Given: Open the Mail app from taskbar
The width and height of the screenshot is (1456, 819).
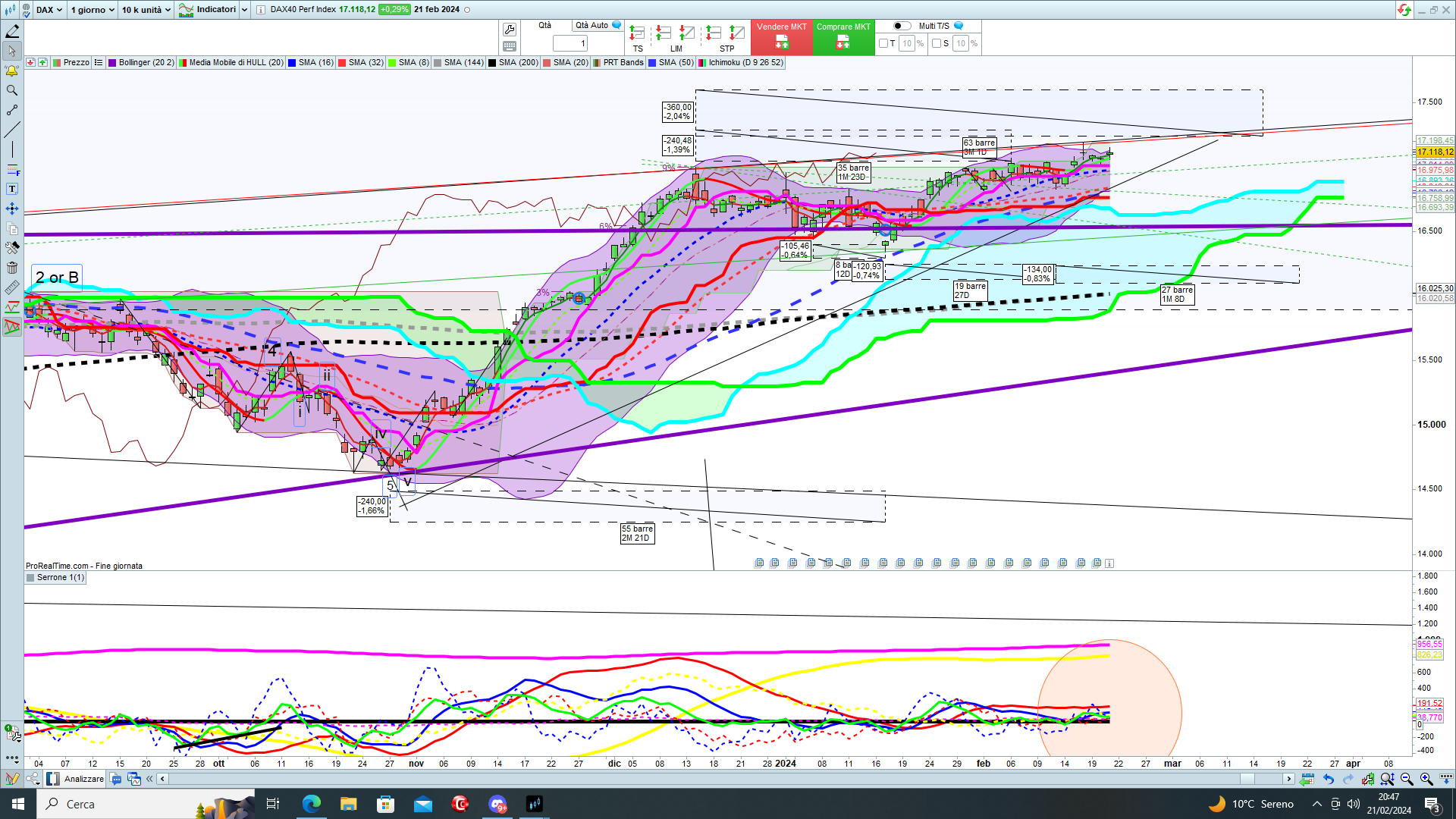Looking at the screenshot, I should click(x=422, y=804).
